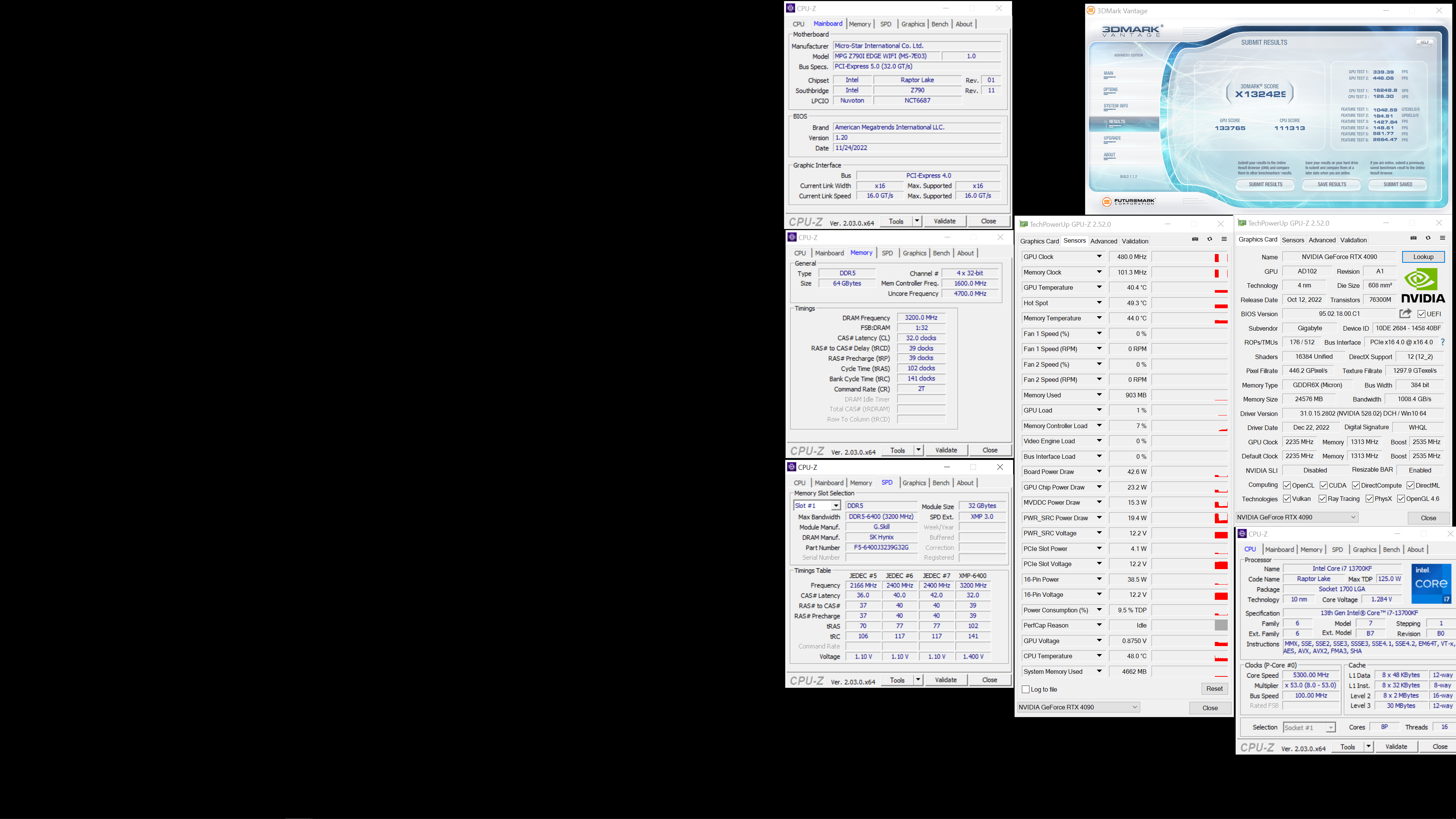Open the GPU selector dropdown in Graphics Card window
This screenshot has width=1456, height=819.
point(1297,517)
